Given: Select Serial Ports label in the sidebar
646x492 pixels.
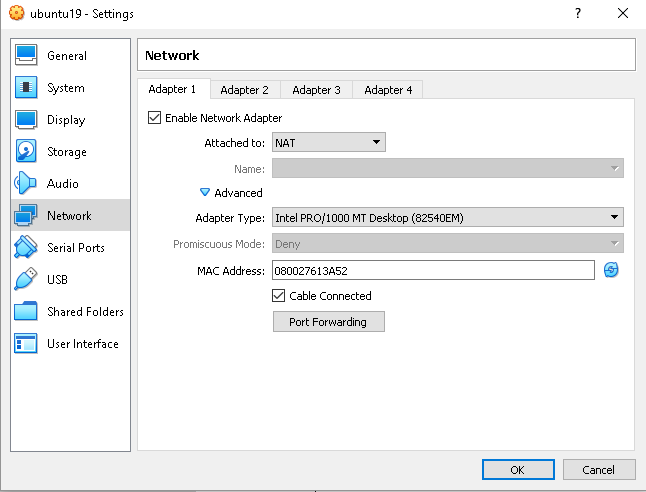Looking at the screenshot, I should tap(76, 248).
